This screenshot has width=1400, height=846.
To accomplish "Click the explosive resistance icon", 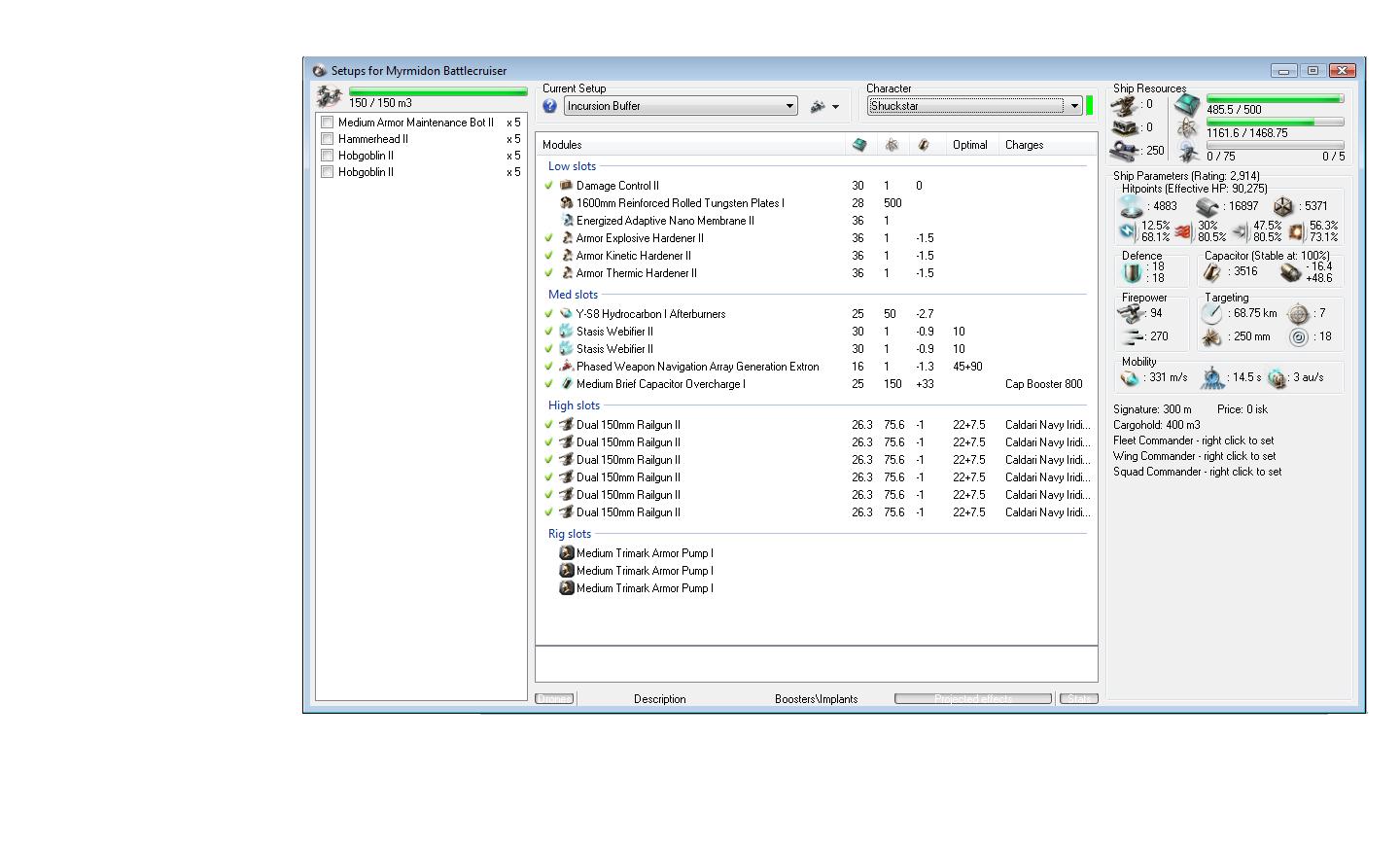I will click(1296, 231).
